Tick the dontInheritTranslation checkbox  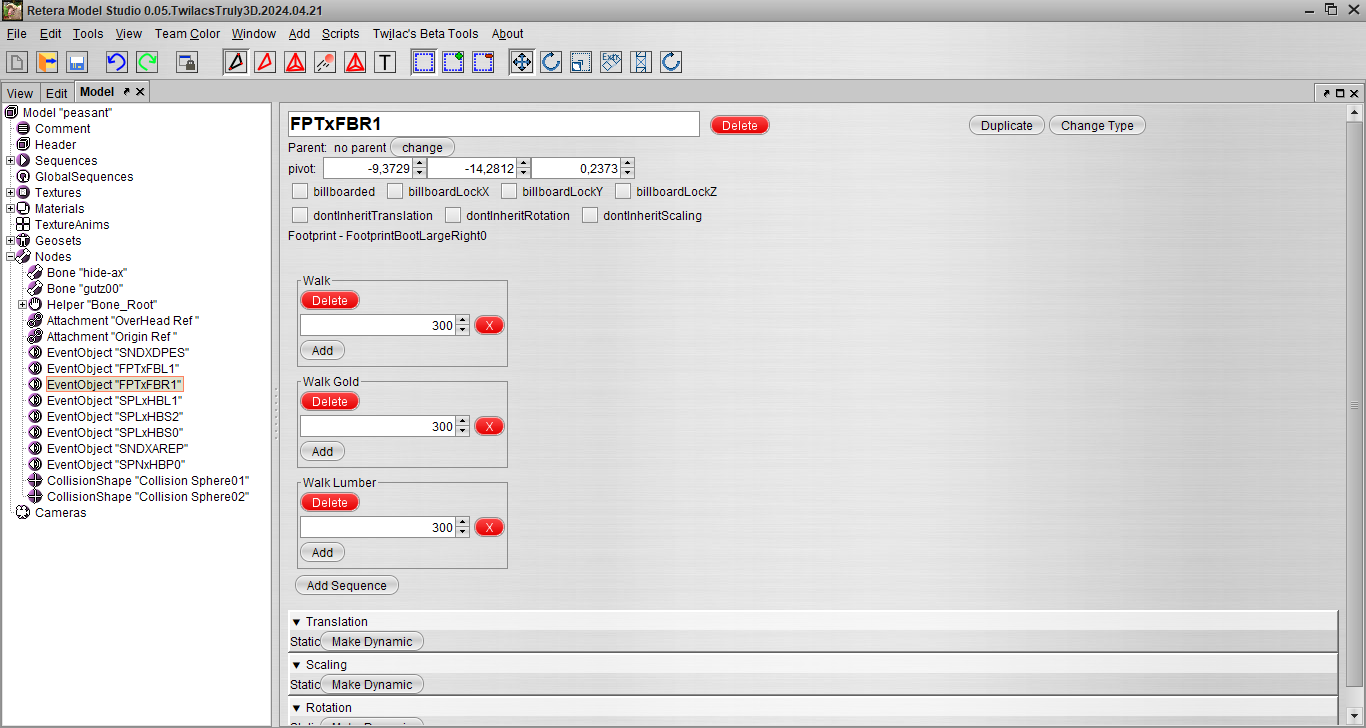(x=300, y=215)
